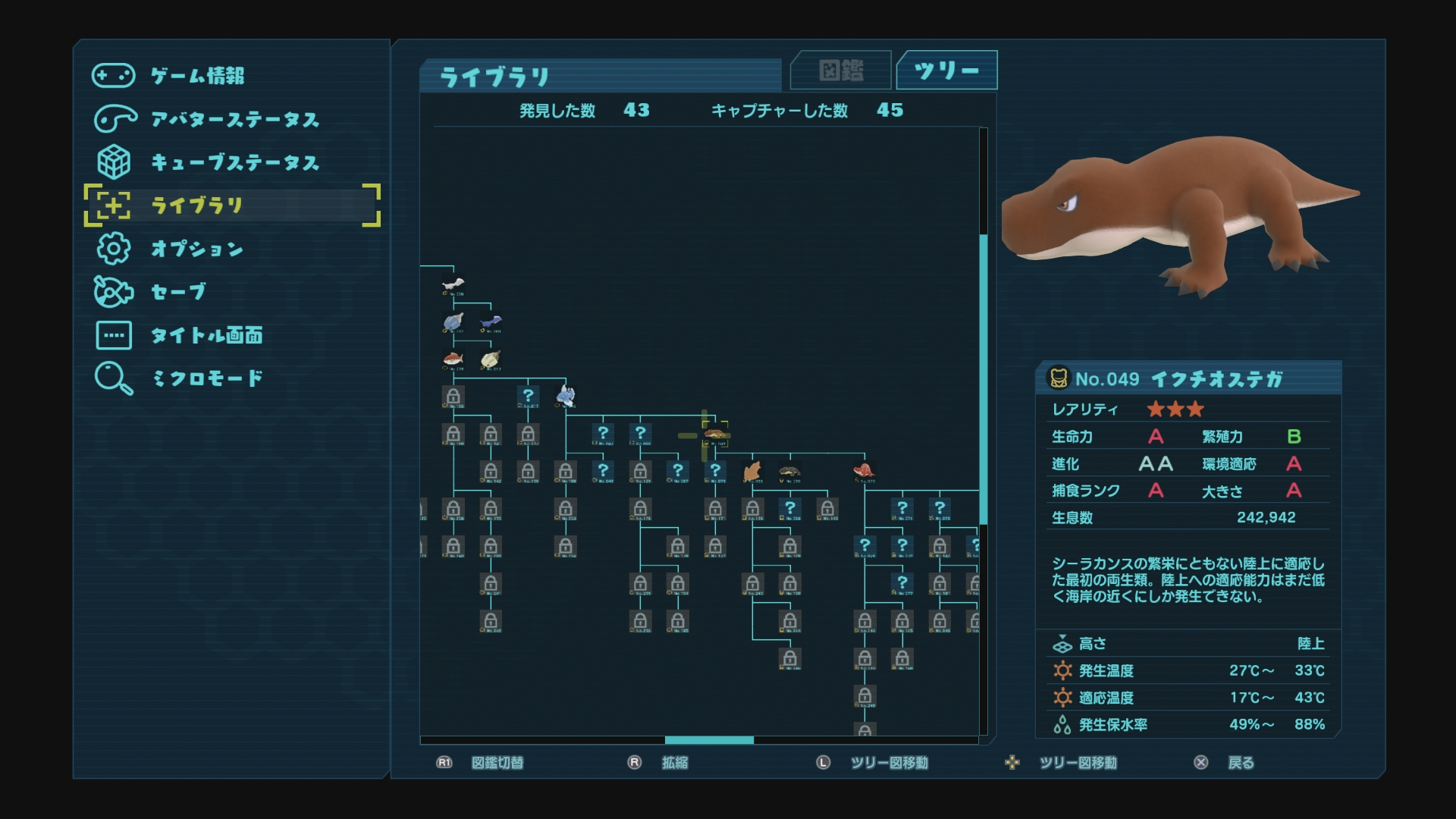Select the highlighted イクチオステガ node in tree

[715, 435]
